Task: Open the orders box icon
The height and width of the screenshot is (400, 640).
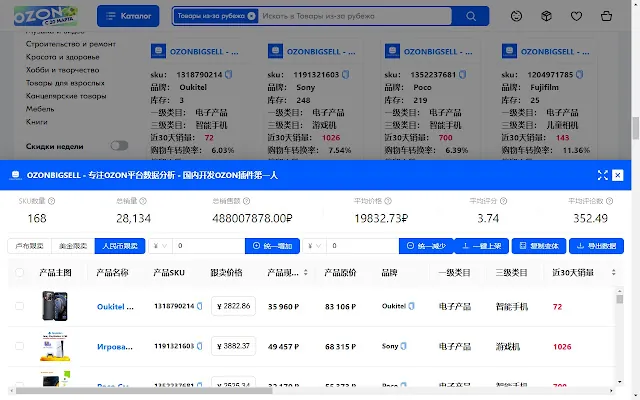Action: 546,16
